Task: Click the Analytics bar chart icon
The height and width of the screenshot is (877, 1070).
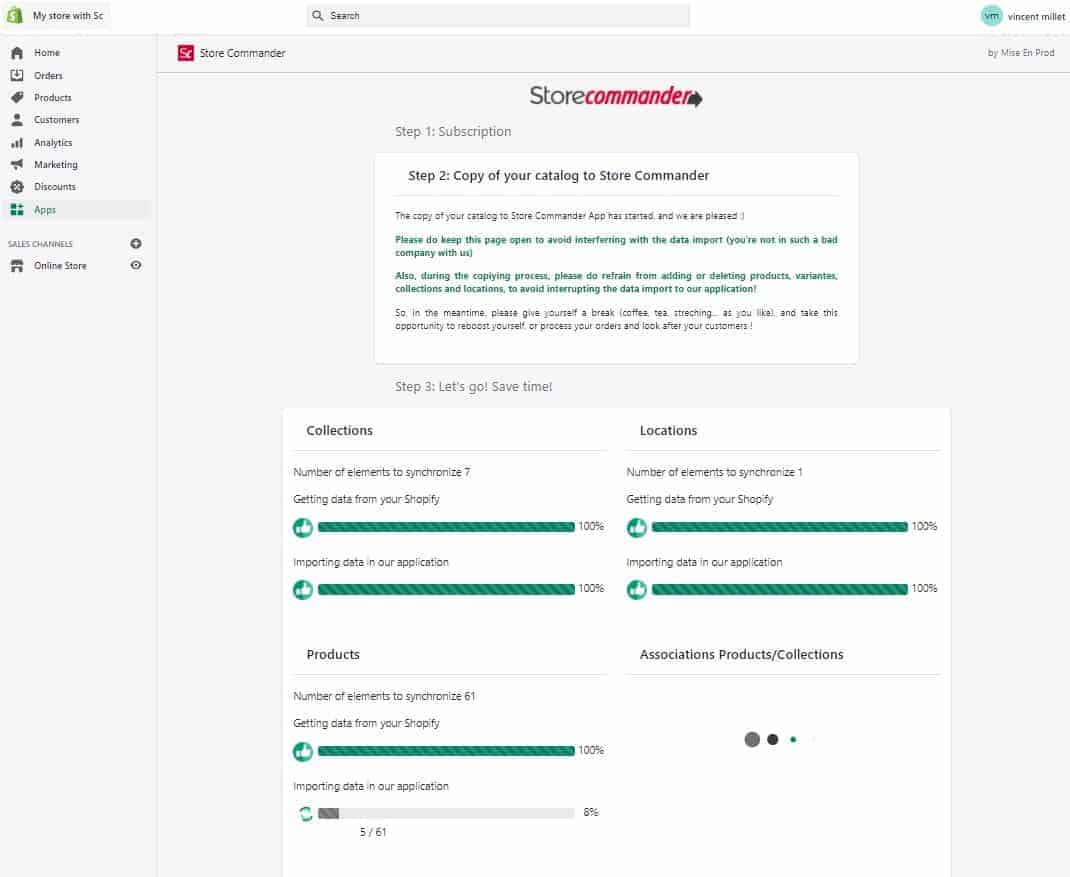Action: coord(17,143)
